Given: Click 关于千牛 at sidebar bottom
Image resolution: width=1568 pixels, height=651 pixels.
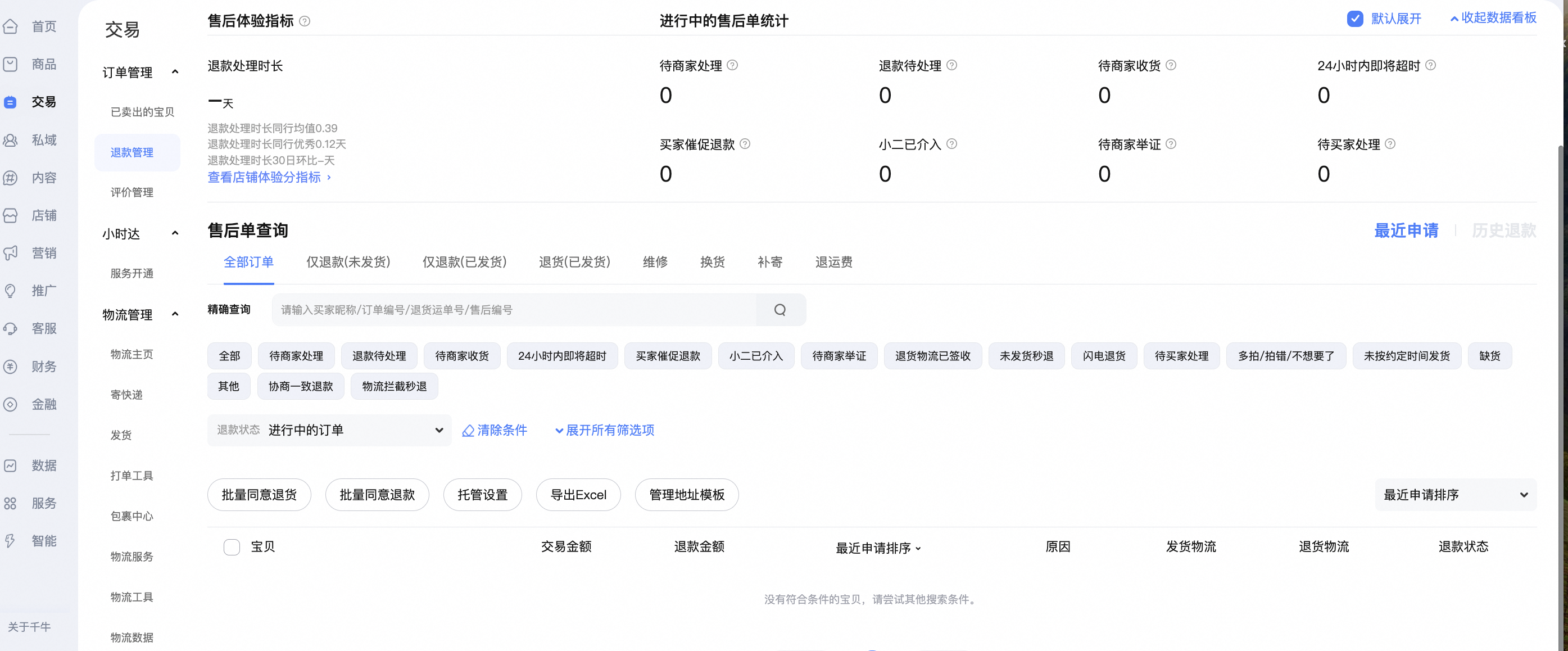Looking at the screenshot, I should (29, 627).
